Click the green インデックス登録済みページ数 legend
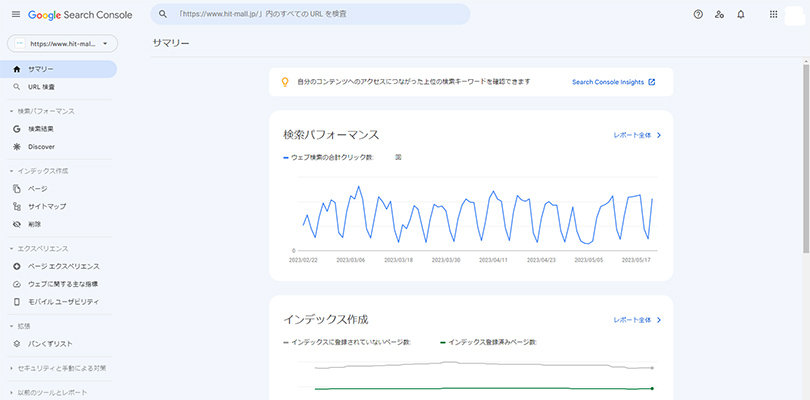 click(492, 342)
